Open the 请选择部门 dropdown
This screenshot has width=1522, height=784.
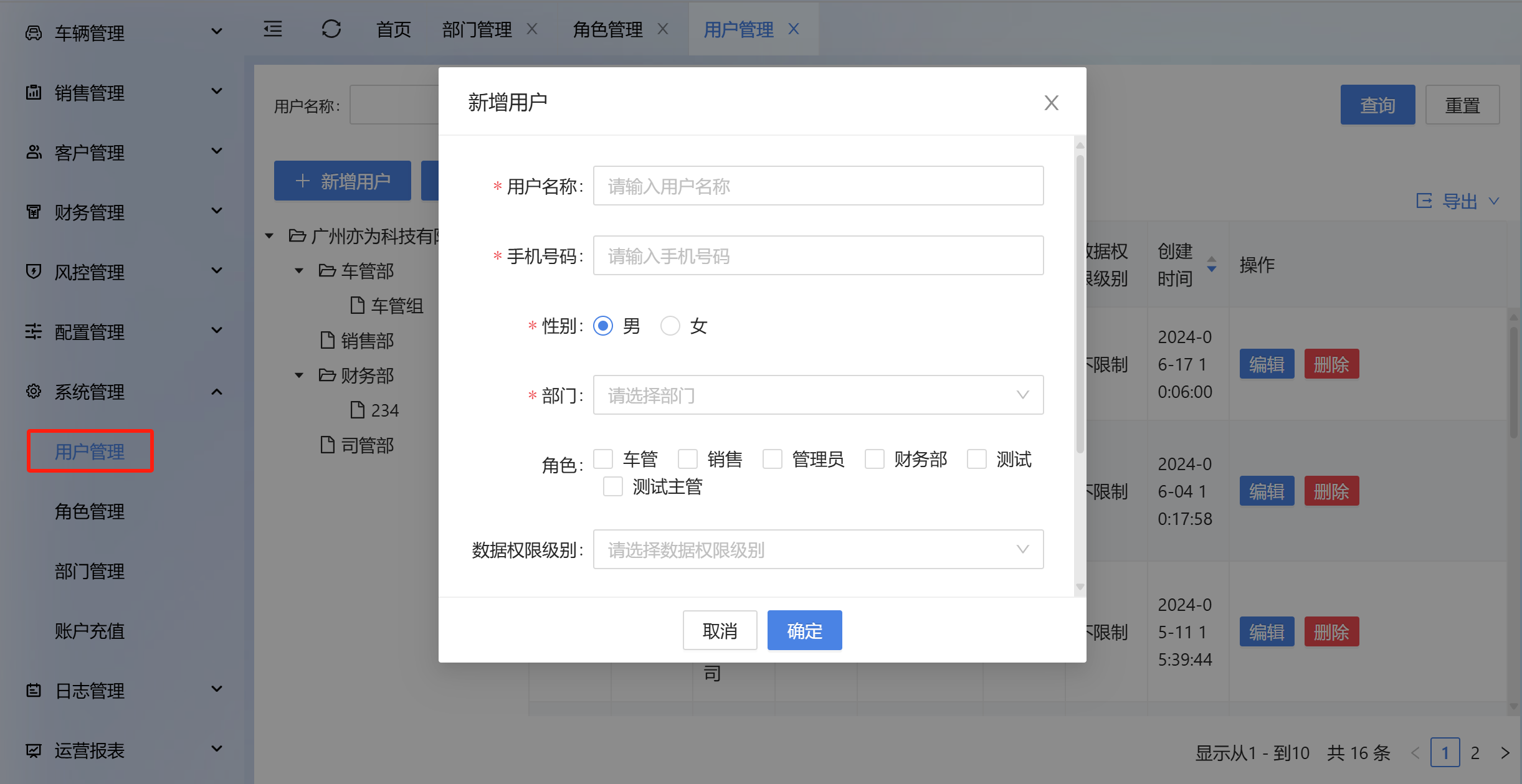818,395
